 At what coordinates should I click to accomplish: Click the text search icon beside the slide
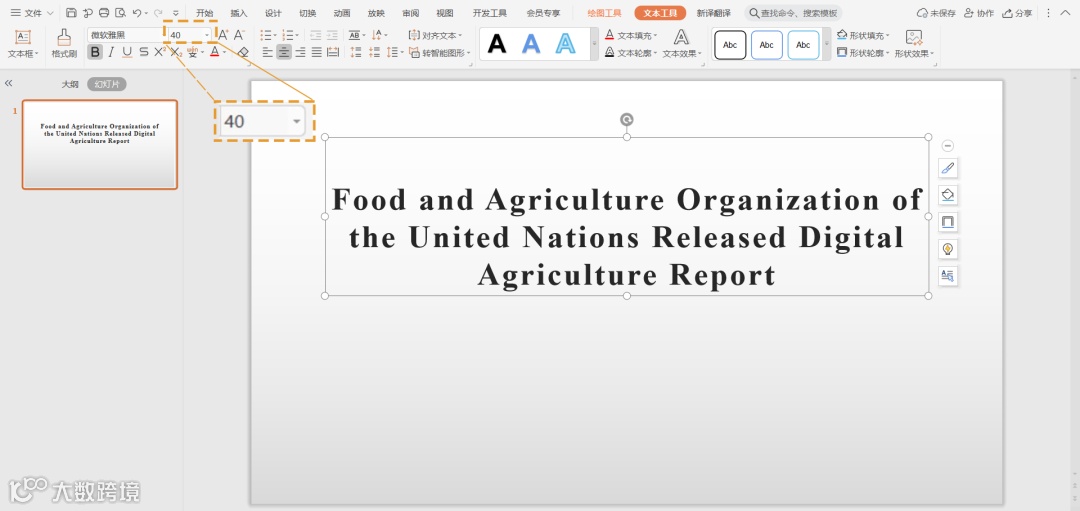point(948,276)
